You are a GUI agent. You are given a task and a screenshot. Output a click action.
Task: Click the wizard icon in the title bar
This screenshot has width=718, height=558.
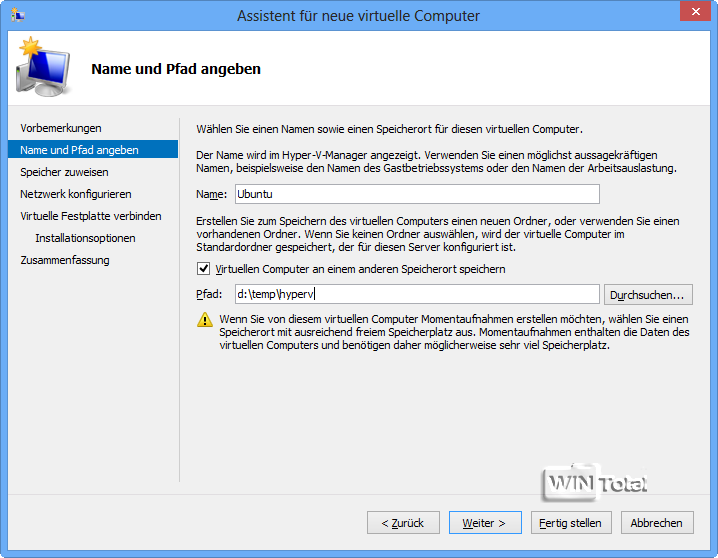16,16
